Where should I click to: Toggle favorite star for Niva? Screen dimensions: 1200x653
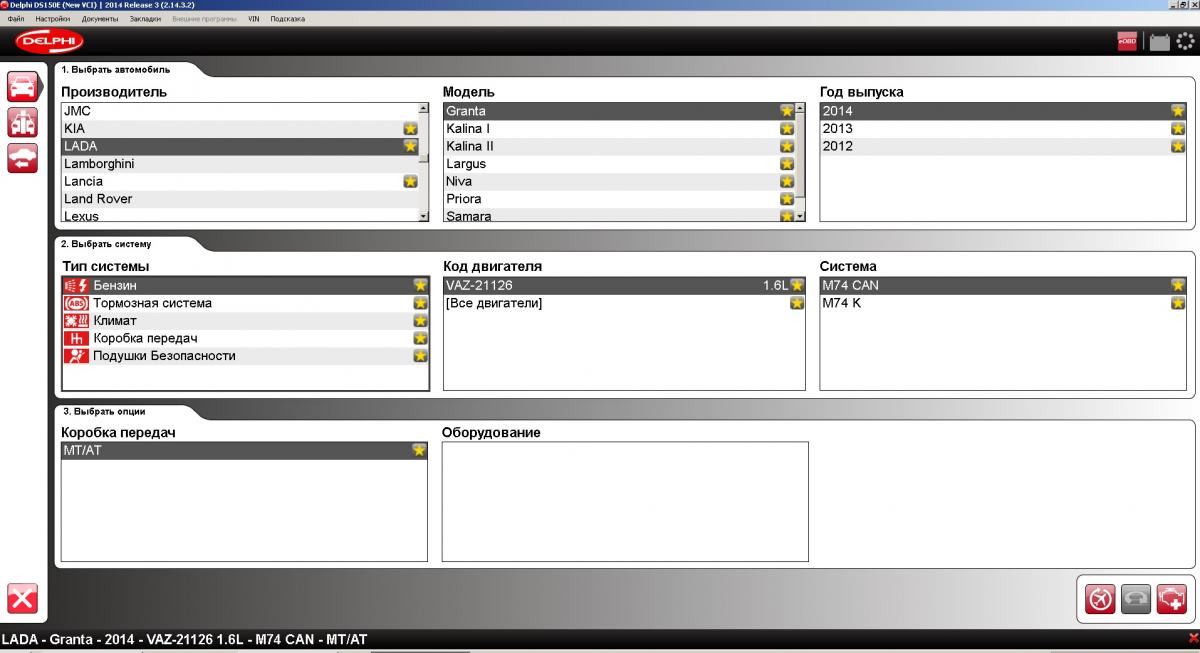point(787,181)
